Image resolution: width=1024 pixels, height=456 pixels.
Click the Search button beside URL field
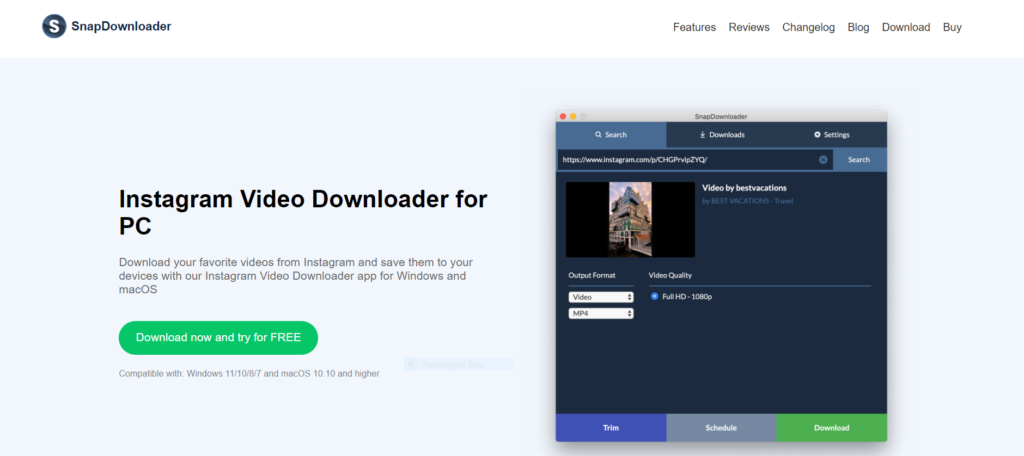click(x=859, y=159)
